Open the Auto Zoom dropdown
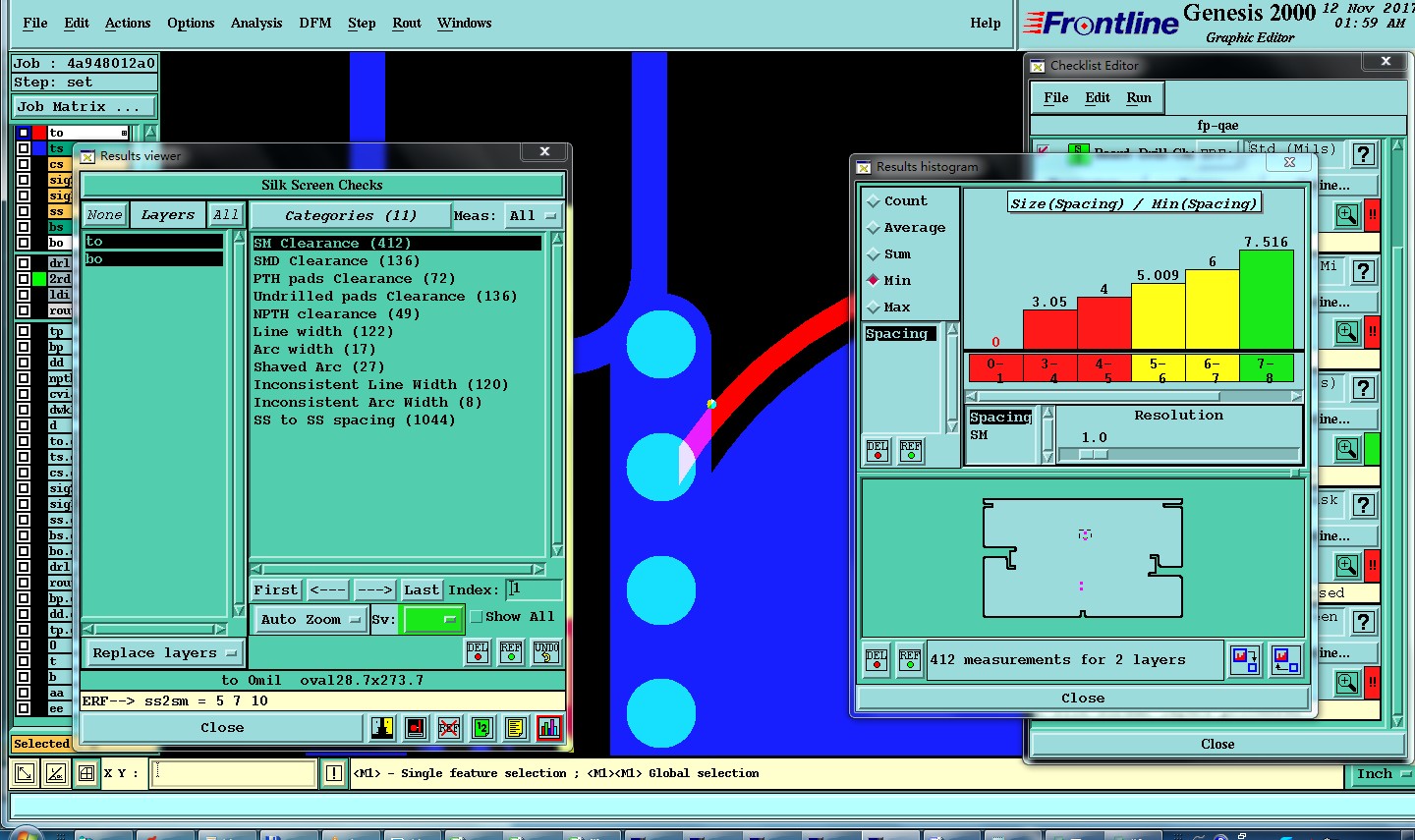Screen dimensions: 1415x840 (310, 619)
